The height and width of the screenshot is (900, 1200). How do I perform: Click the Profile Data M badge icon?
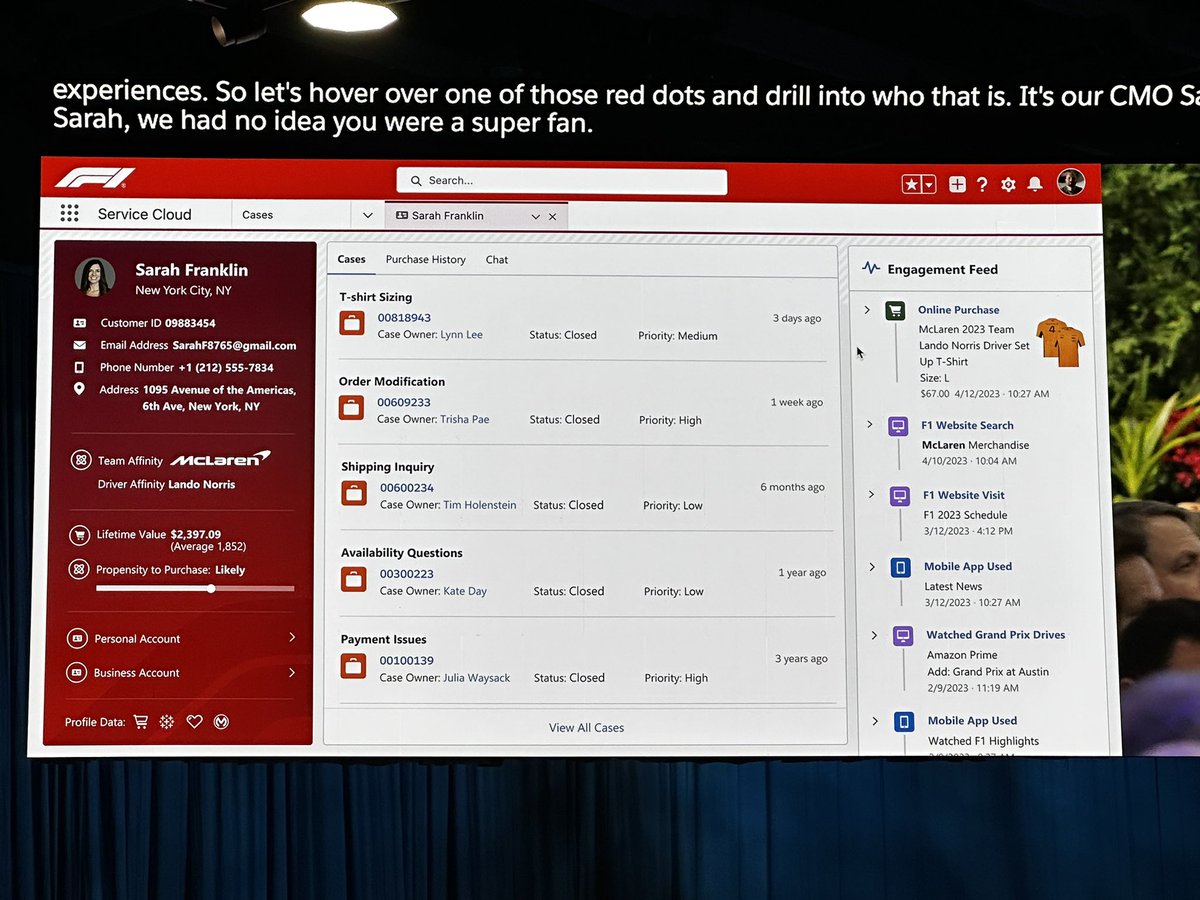(x=221, y=721)
